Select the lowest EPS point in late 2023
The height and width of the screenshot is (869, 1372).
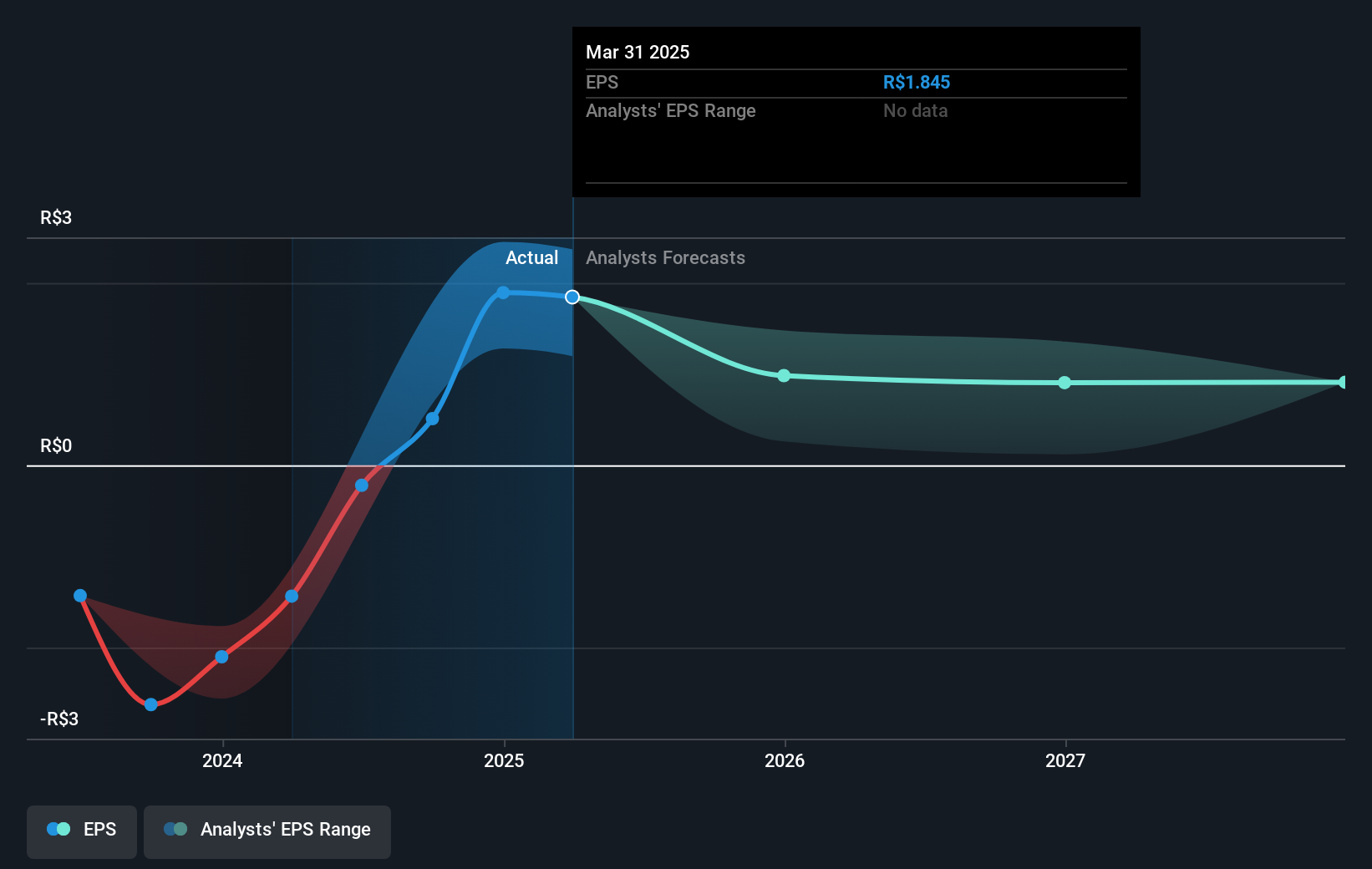click(151, 704)
